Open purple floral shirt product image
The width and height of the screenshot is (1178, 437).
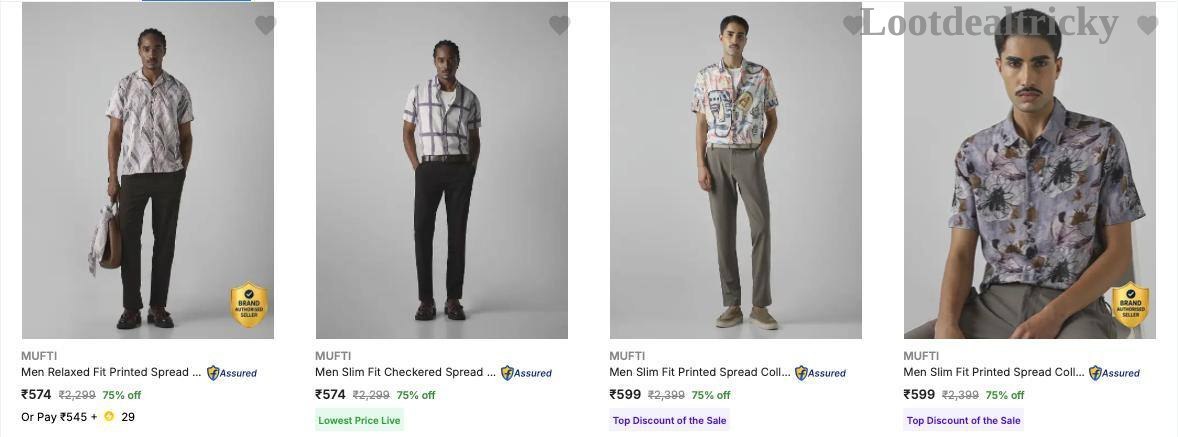point(1029,170)
